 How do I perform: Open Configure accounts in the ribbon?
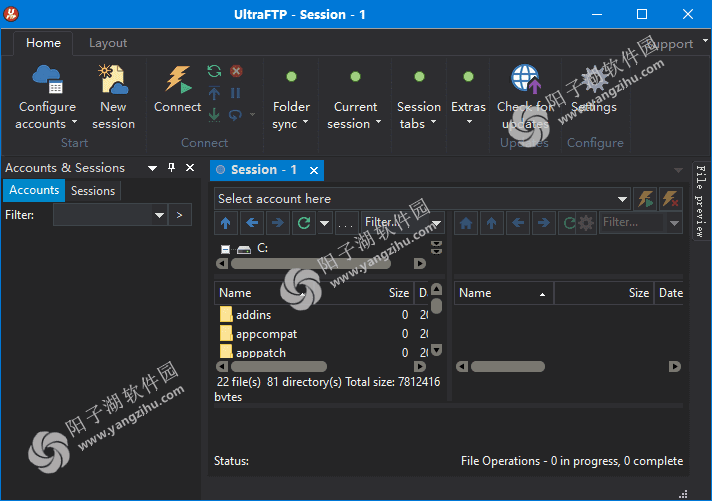click(x=47, y=97)
